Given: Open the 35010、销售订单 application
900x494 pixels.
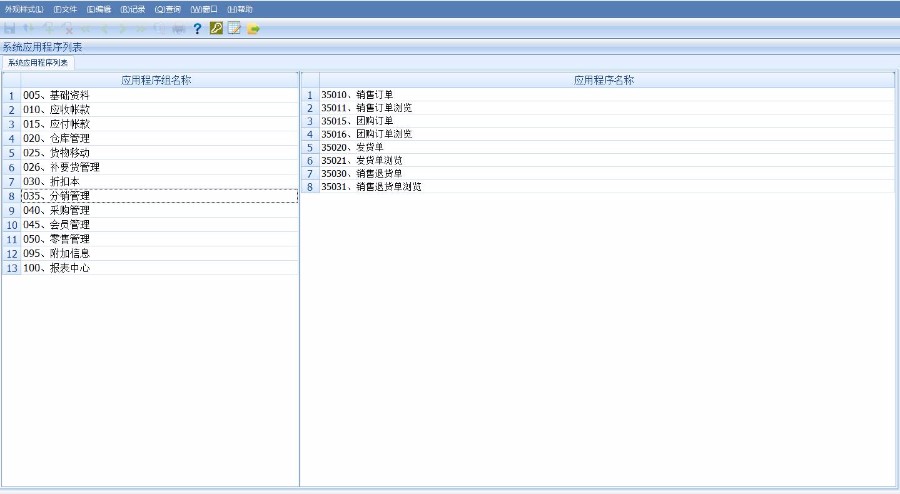Looking at the screenshot, I should [607, 95].
